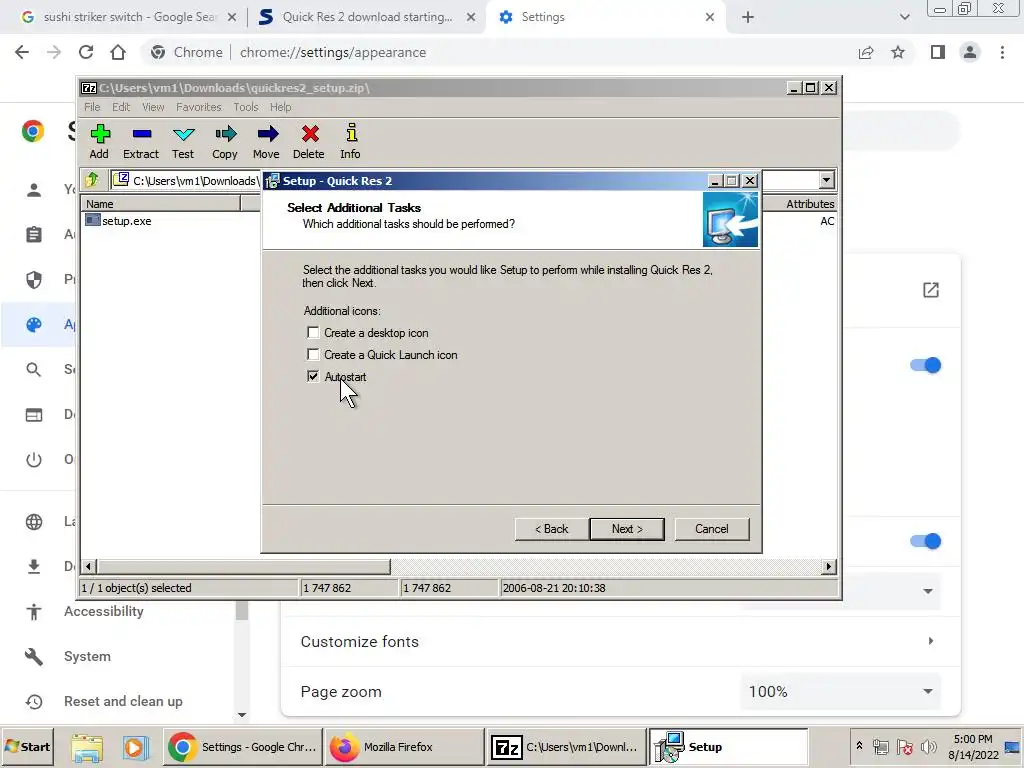Check Create a desktop icon

(313, 333)
